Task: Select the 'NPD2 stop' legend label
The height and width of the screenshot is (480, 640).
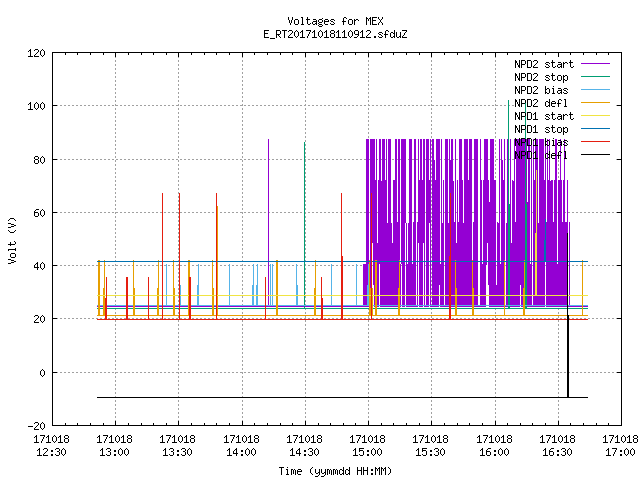Action: coord(541,77)
